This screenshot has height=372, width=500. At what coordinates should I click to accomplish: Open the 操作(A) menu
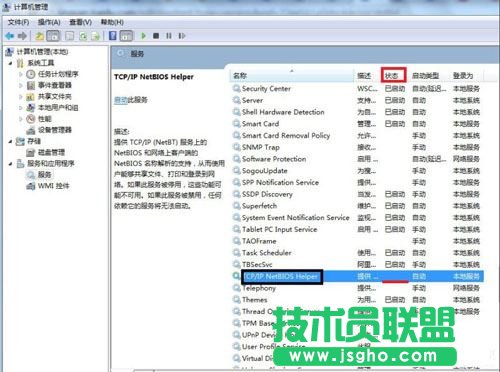tap(49, 22)
